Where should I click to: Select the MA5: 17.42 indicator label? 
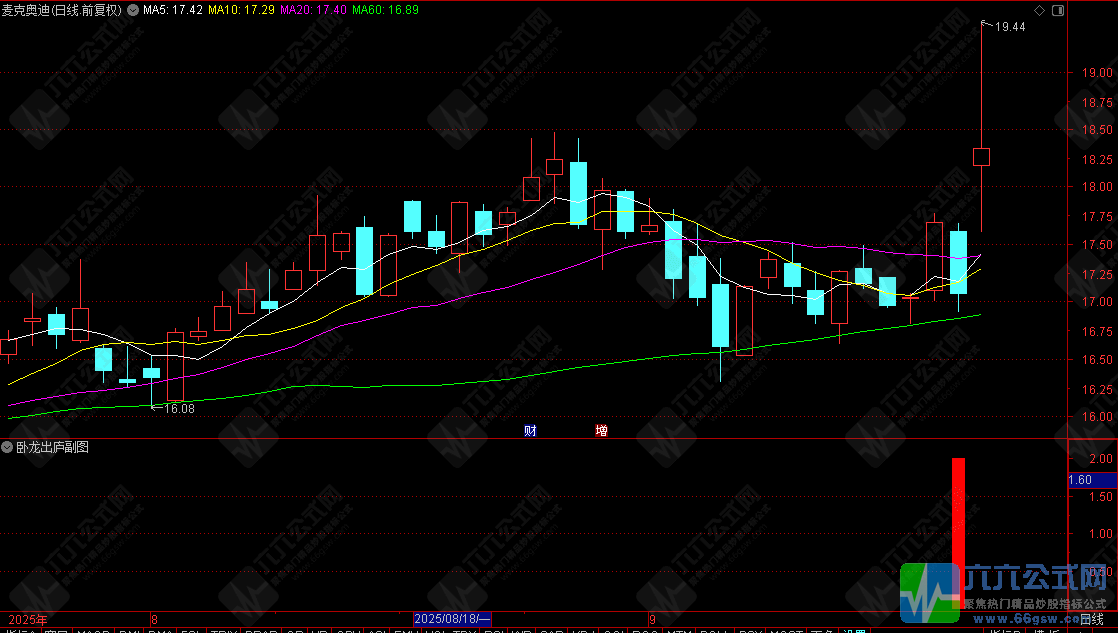point(173,10)
